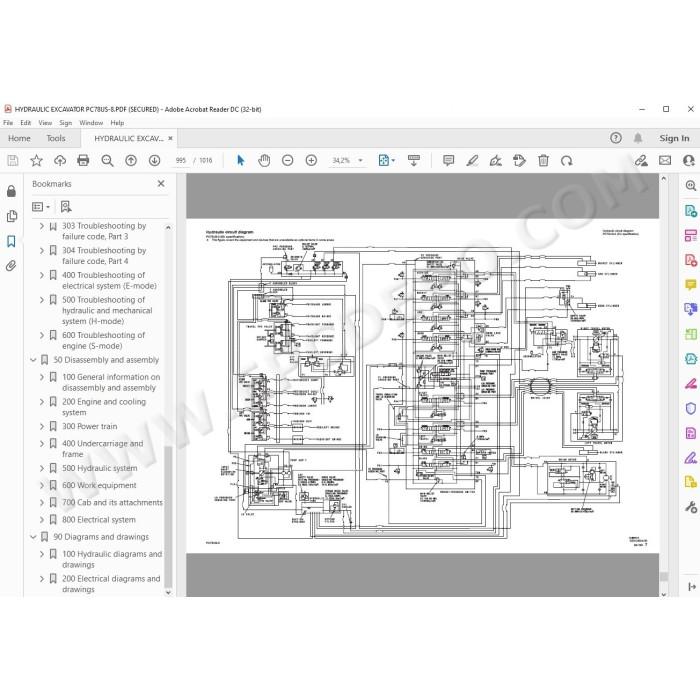The width and height of the screenshot is (700, 700).
Task: Toggle the Page Thumbnails panel
Action: pos(12,217)
